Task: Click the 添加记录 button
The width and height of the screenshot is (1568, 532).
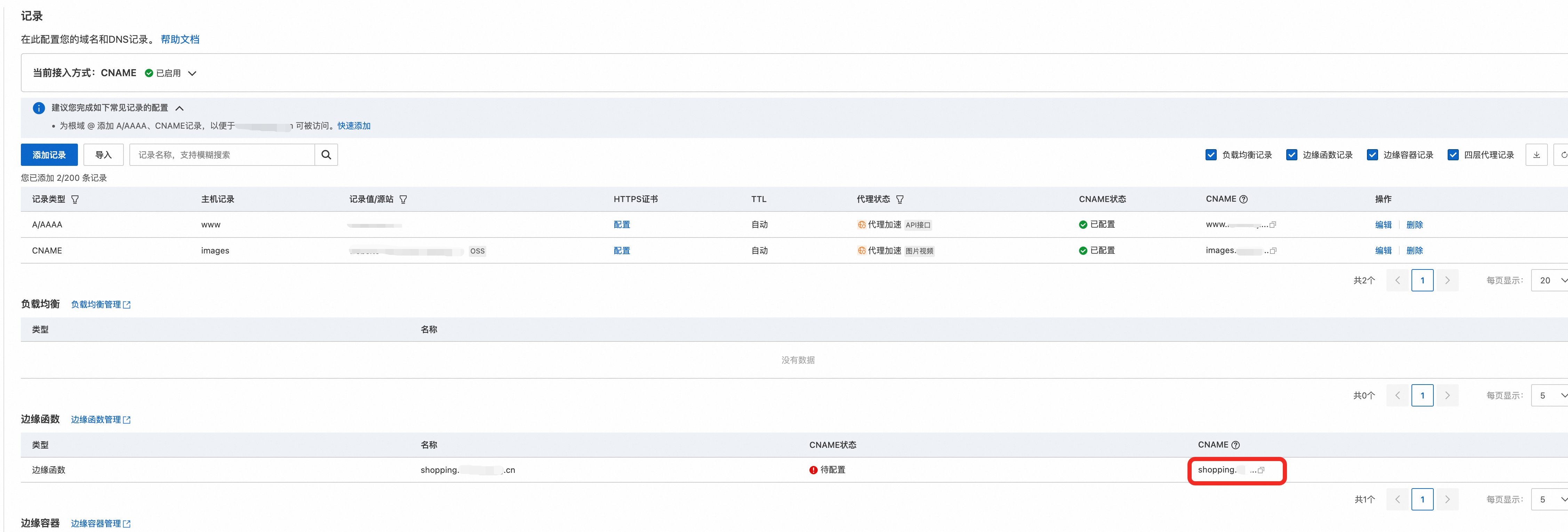Action: (49, 155)
